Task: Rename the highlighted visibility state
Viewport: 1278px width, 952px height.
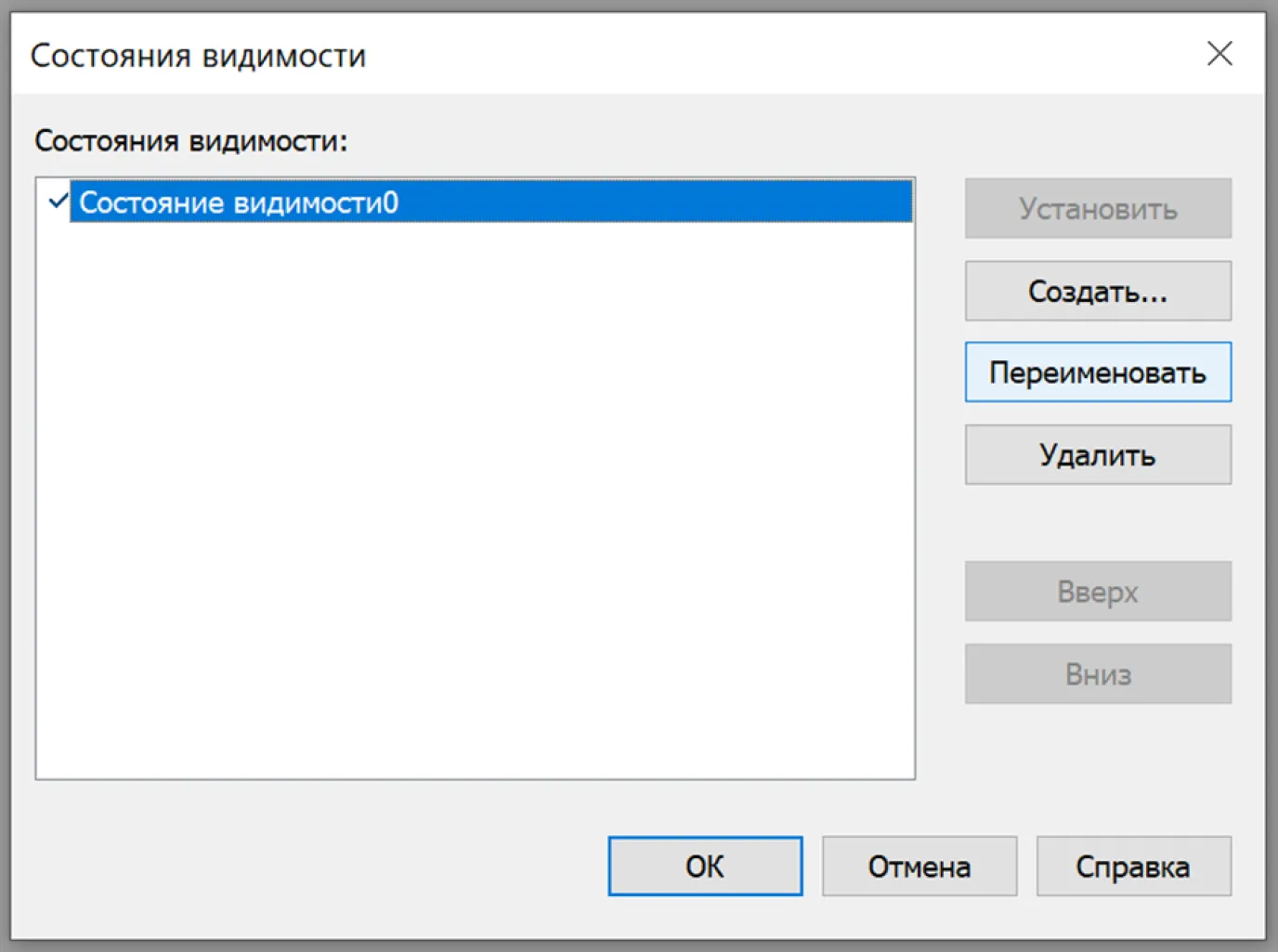Action: [1097, 372]
